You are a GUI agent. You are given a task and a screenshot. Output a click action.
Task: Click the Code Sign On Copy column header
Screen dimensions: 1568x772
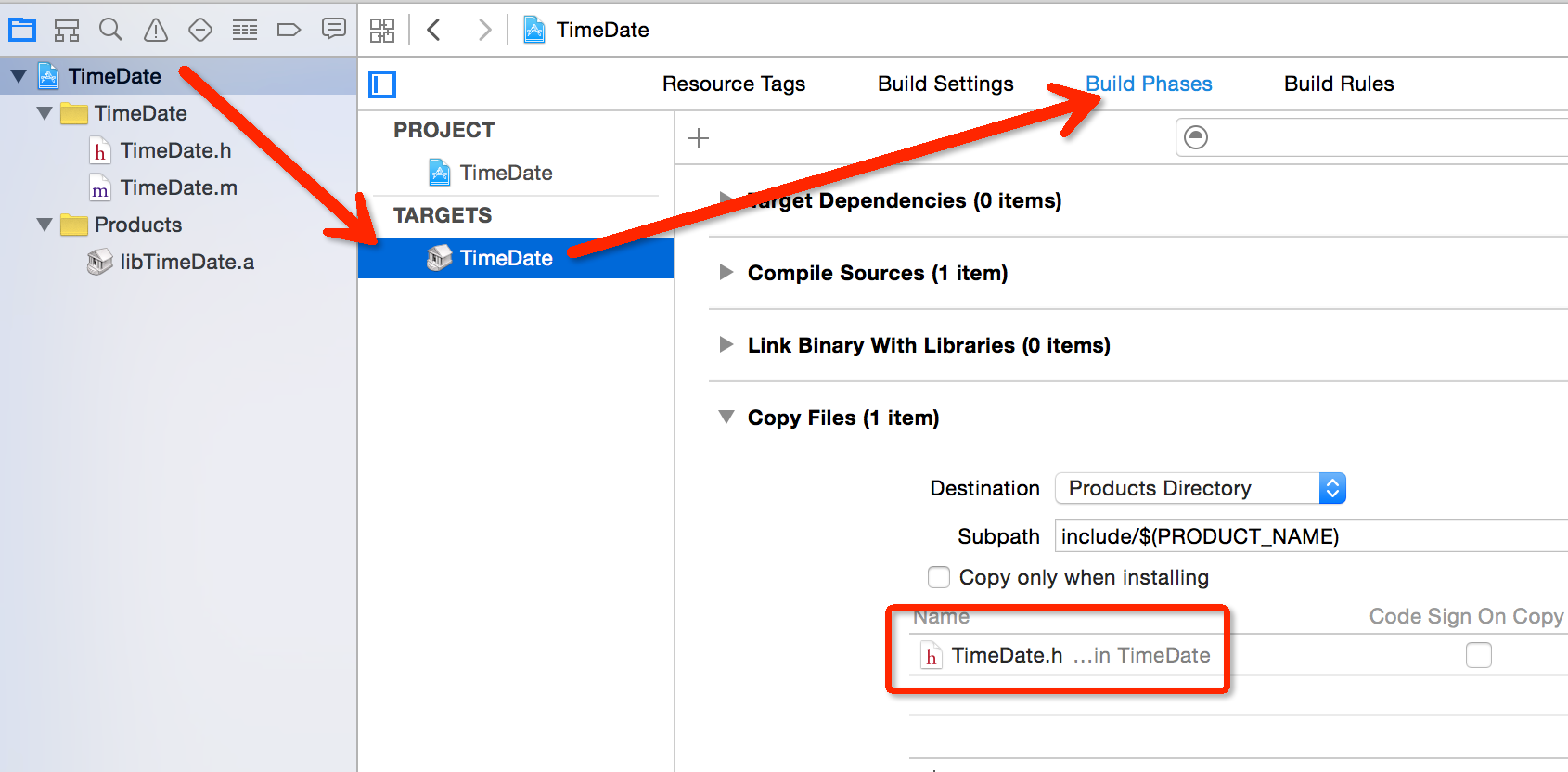[x=1466, y=616]
